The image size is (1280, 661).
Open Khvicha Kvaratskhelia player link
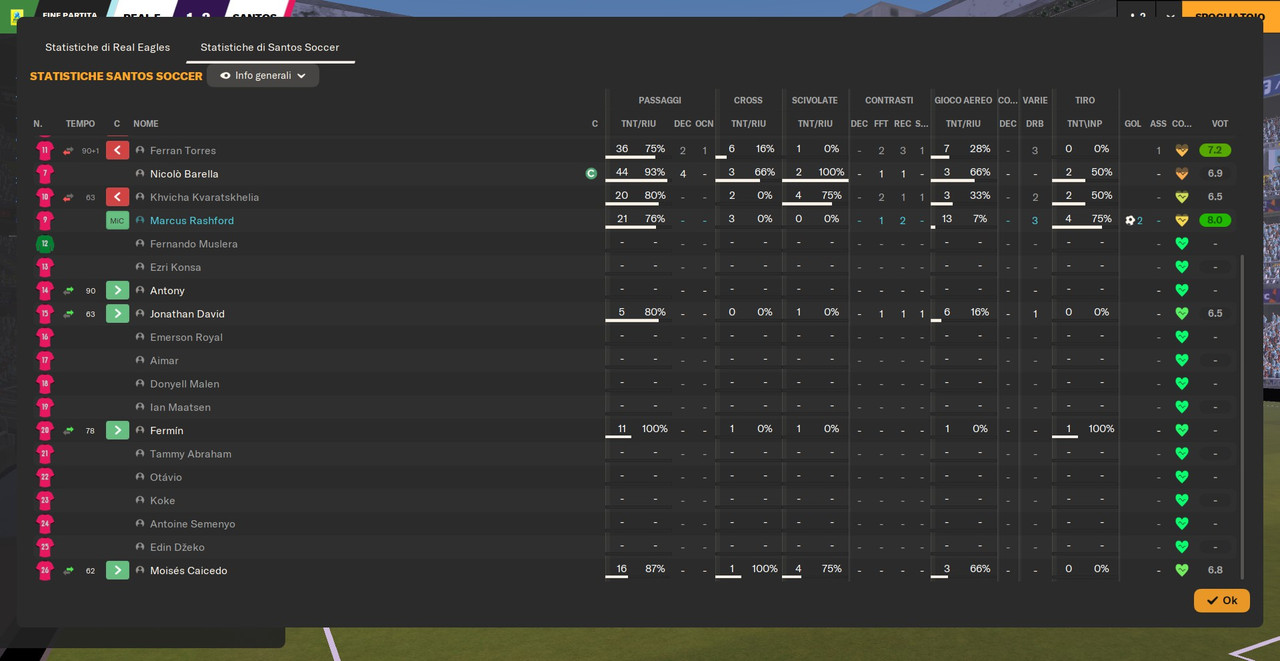coord(204,197)
